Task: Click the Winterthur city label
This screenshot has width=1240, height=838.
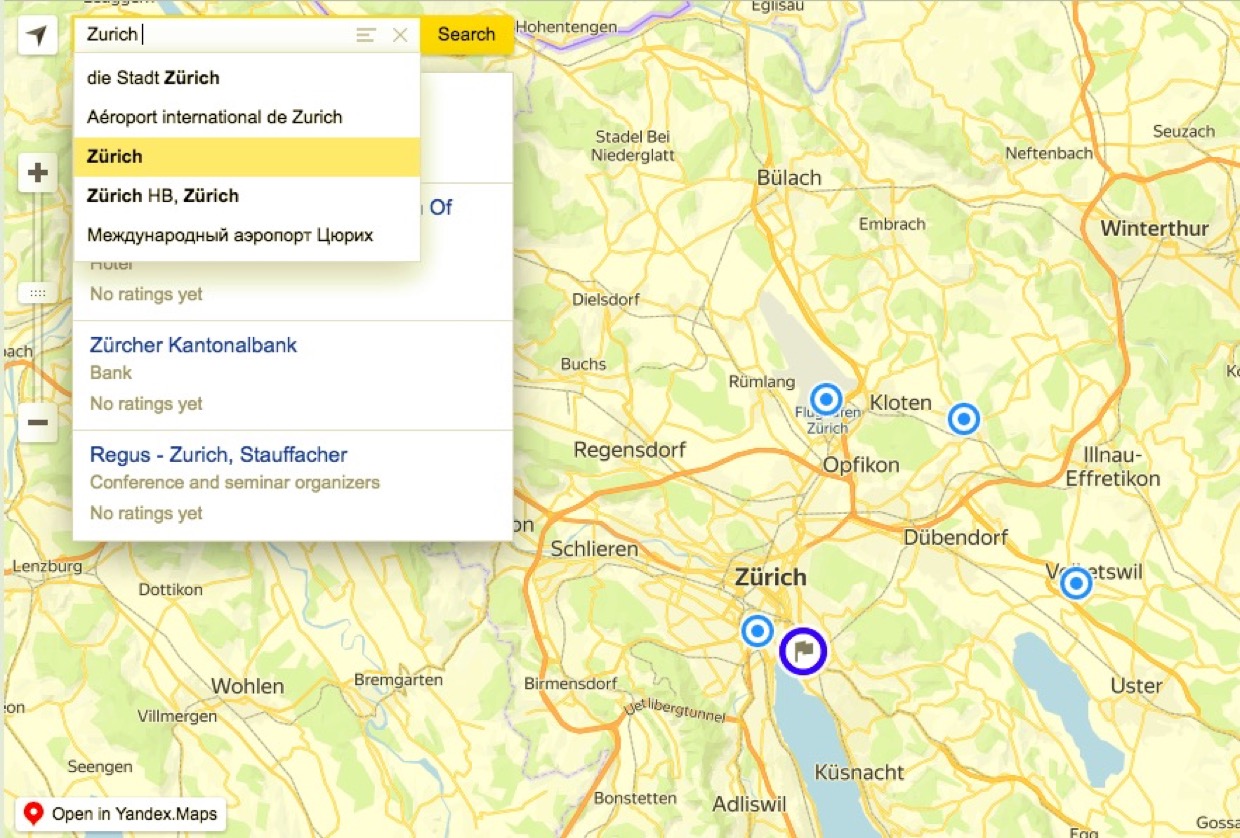Action: pos(1155,228)
